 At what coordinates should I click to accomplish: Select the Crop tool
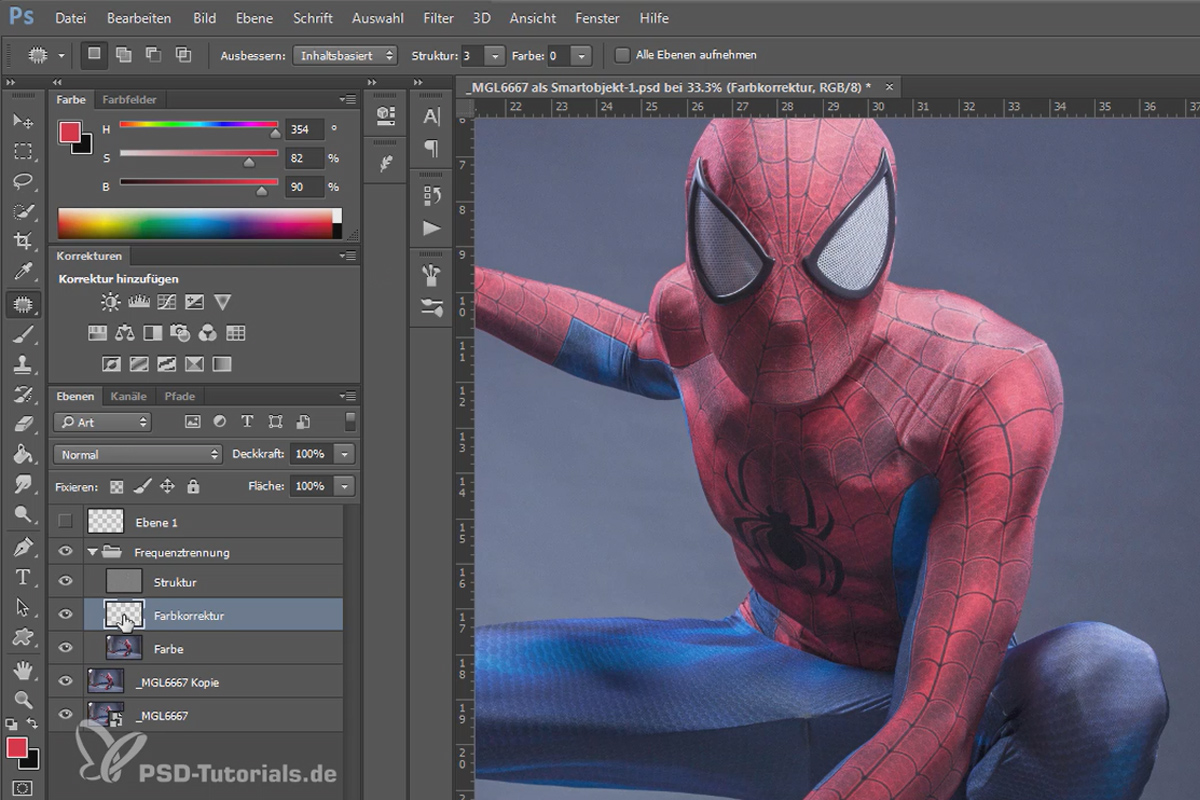point(22,241)
